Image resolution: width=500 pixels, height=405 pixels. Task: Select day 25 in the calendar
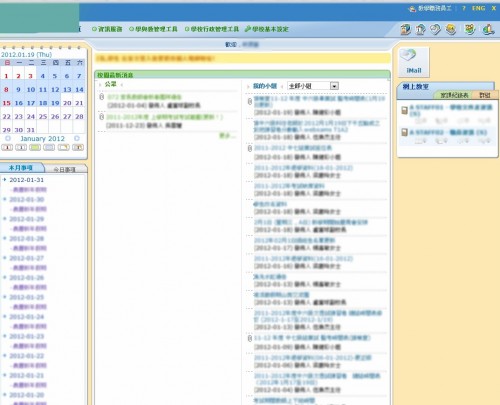(x=43, y=117)
